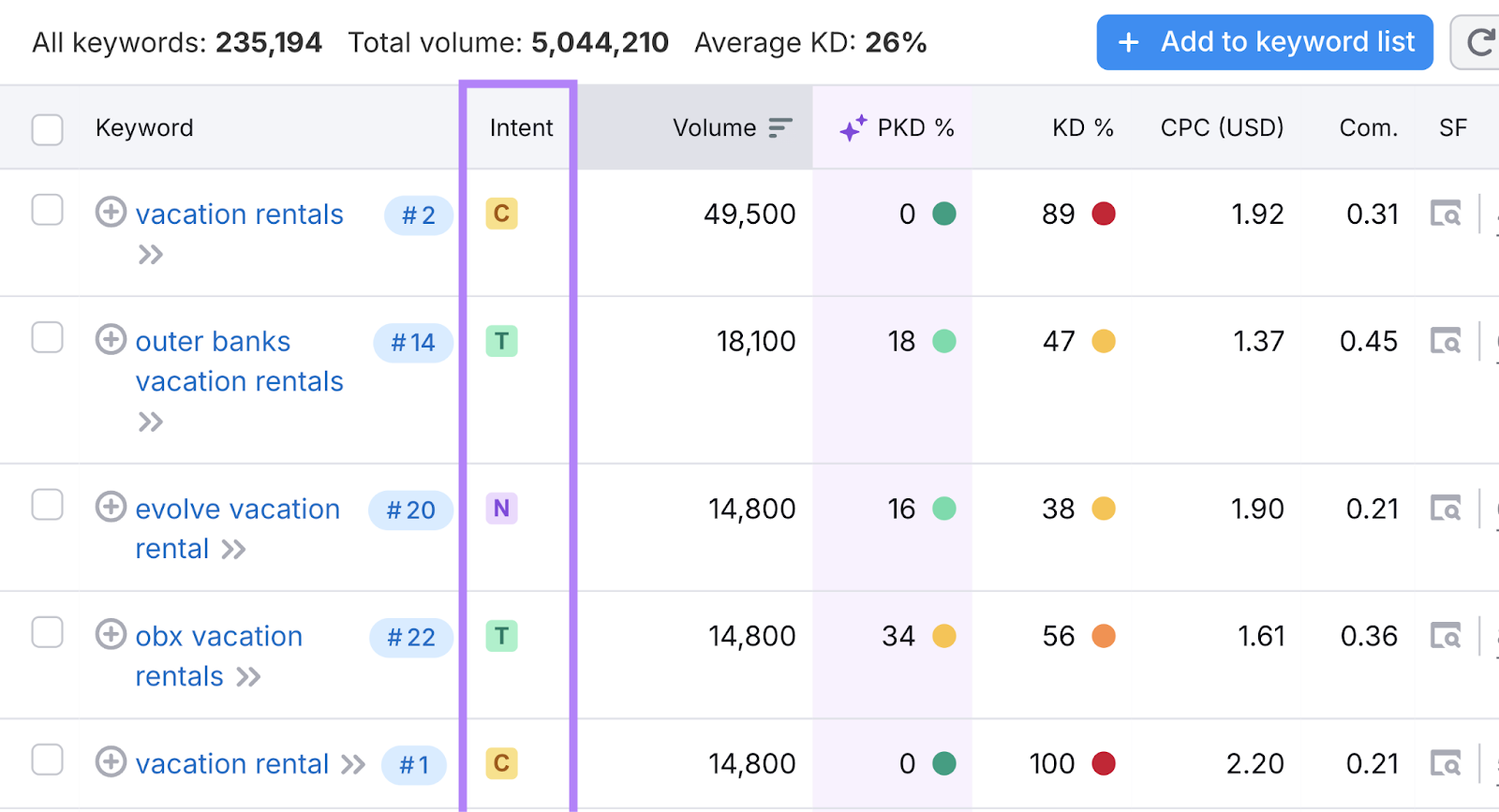Open SERP features icon for obx vacation rentals row
1499x812 pixels.
tap(1446, 636)
